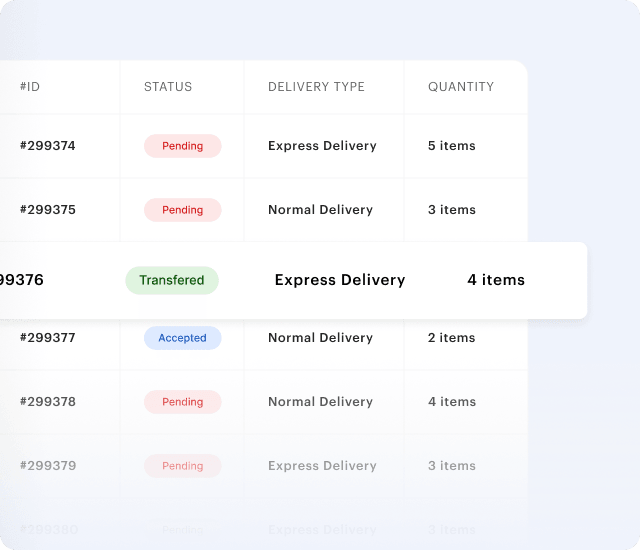Select order #299378 ID cell
Screen dimensions: 640x550
tap(48, 402)
